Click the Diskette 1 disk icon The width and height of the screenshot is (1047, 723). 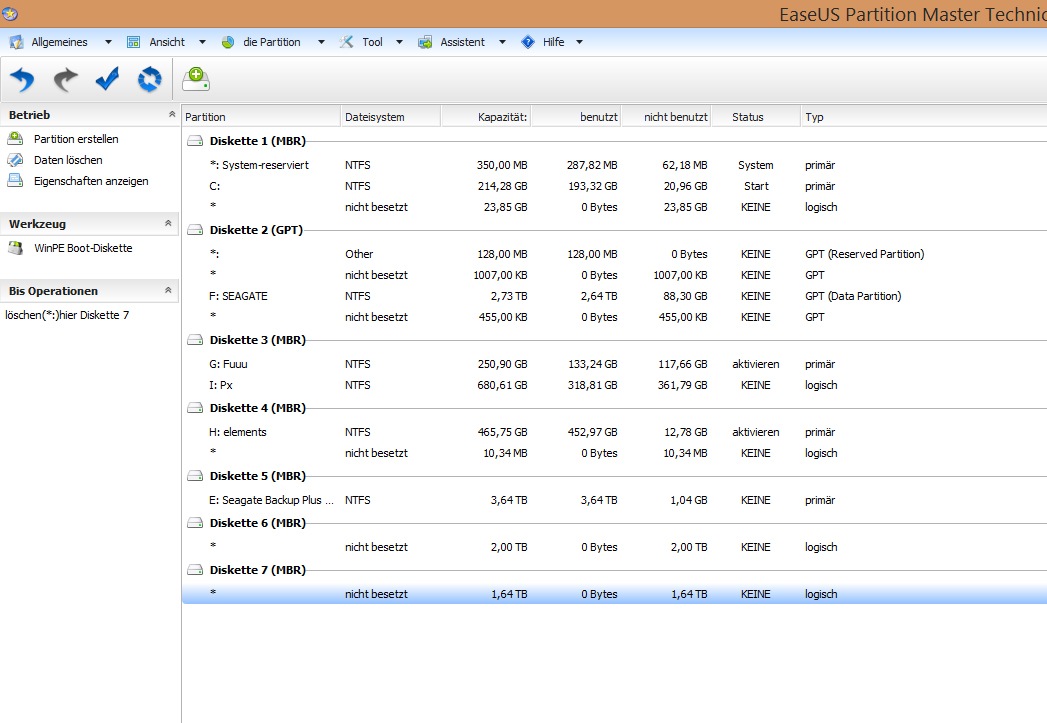[195, 141]
